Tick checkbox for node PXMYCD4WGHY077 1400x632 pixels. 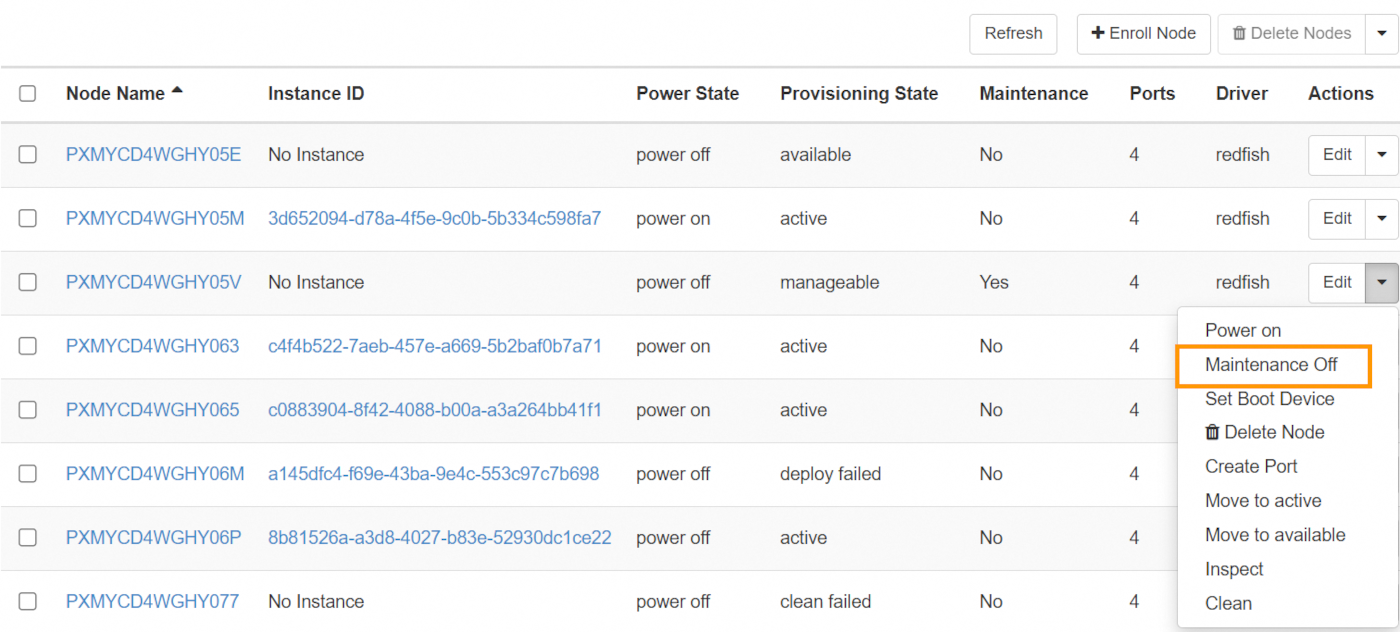pos(28,602)
